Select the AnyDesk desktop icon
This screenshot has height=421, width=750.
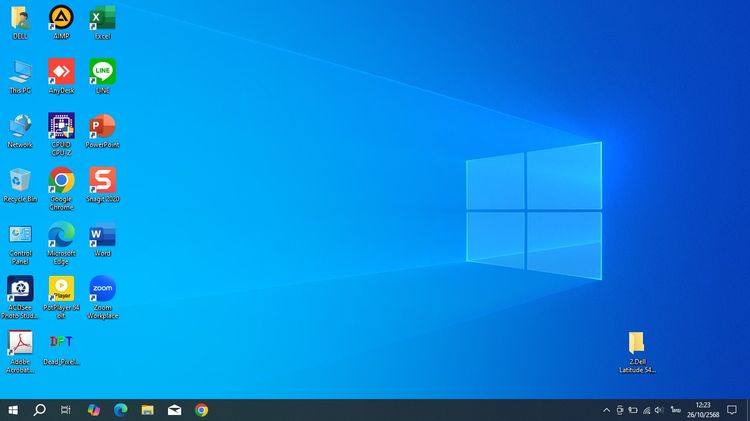[61, 72]
